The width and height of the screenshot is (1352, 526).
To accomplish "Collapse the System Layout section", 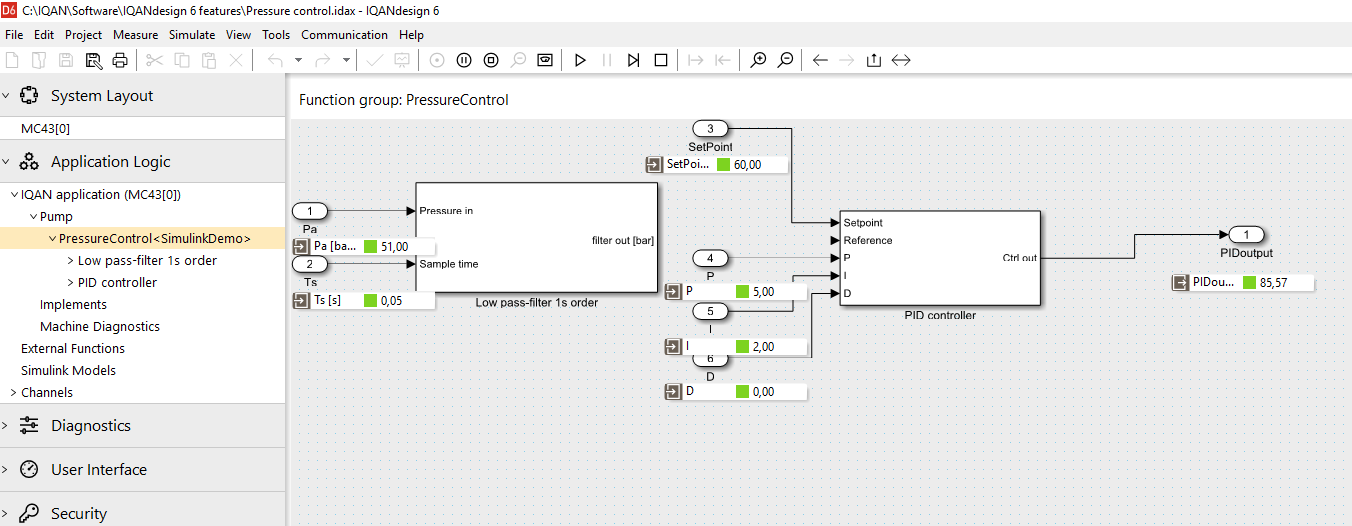I will pos(6,96).
